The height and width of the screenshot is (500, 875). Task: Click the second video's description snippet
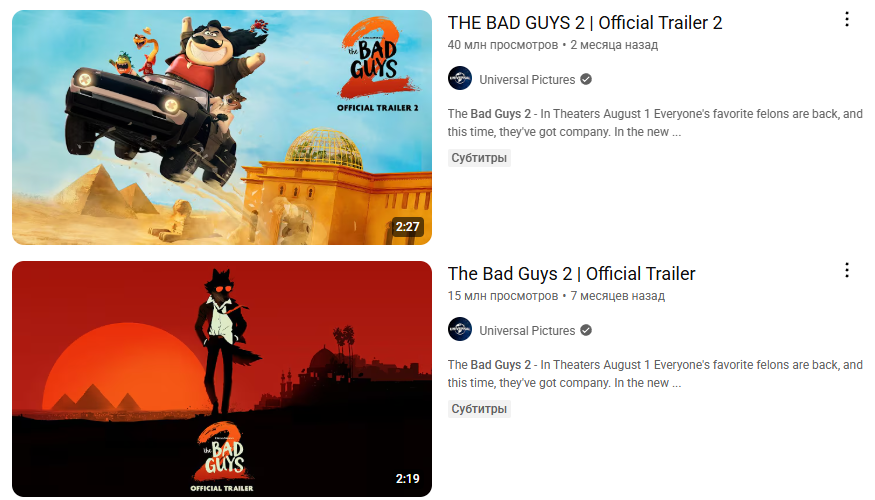(655, 374)
